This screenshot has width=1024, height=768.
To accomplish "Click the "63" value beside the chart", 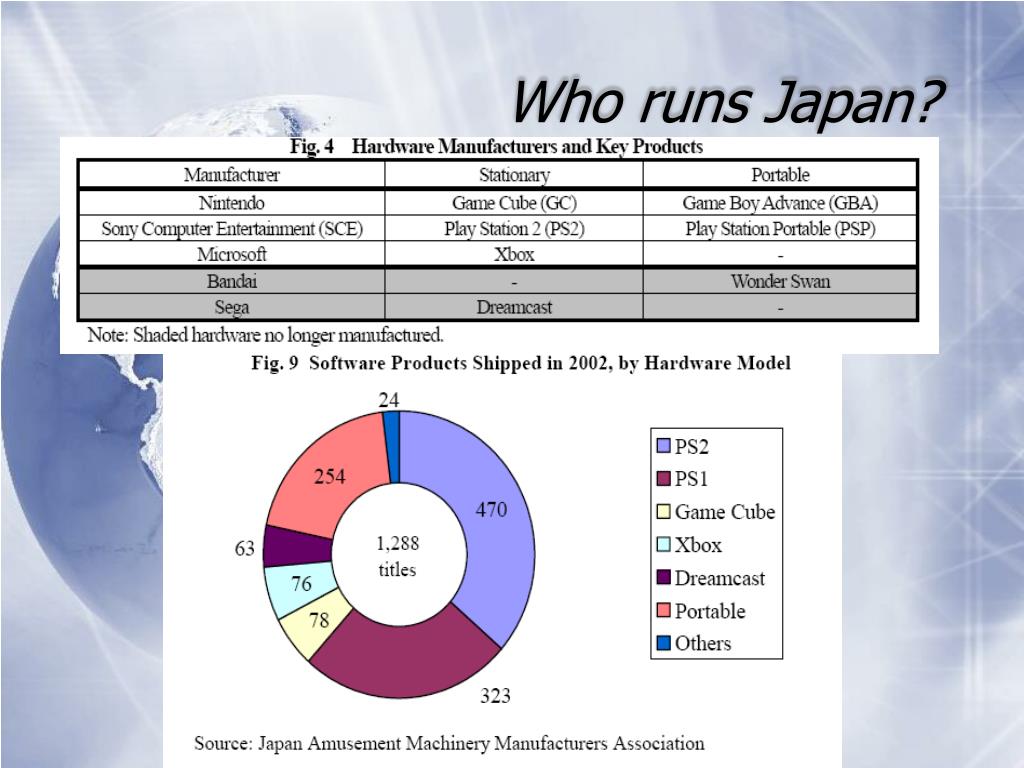I will pyautogui.click(x=245, y=549).
